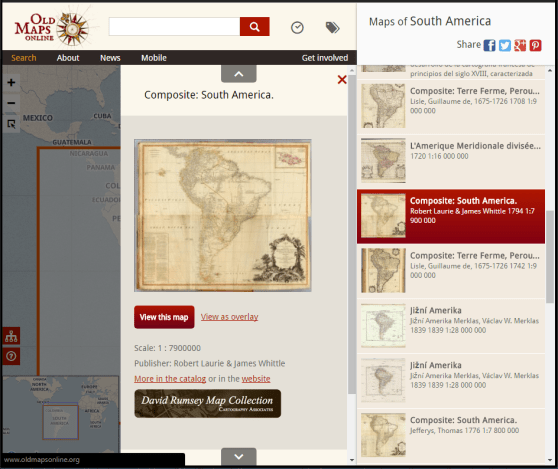Click the detail panel scrollbar
Image resolution: width=558 pixels, height=469 pixels.
(x=351, y=235)
